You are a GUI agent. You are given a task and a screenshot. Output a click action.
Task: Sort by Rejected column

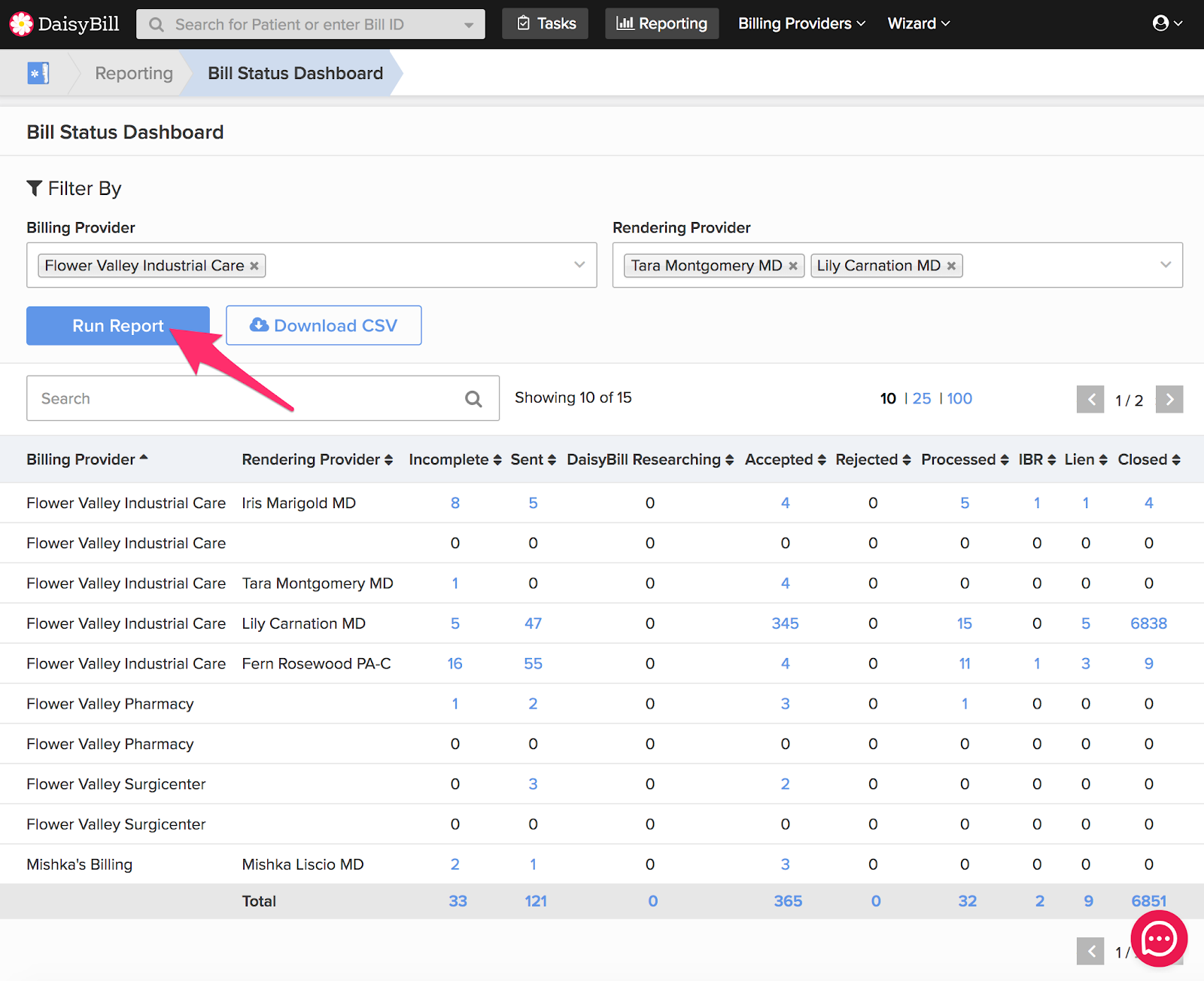click(873, 459)
